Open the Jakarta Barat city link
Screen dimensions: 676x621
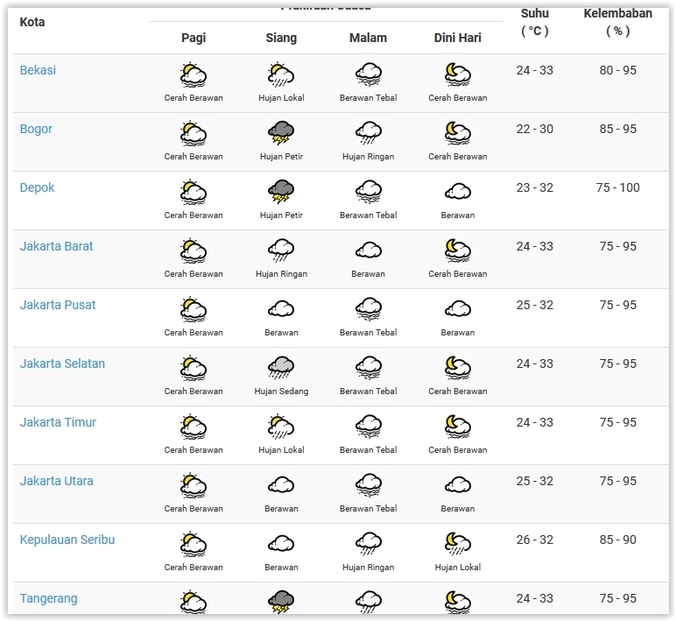tap(56, 246)
